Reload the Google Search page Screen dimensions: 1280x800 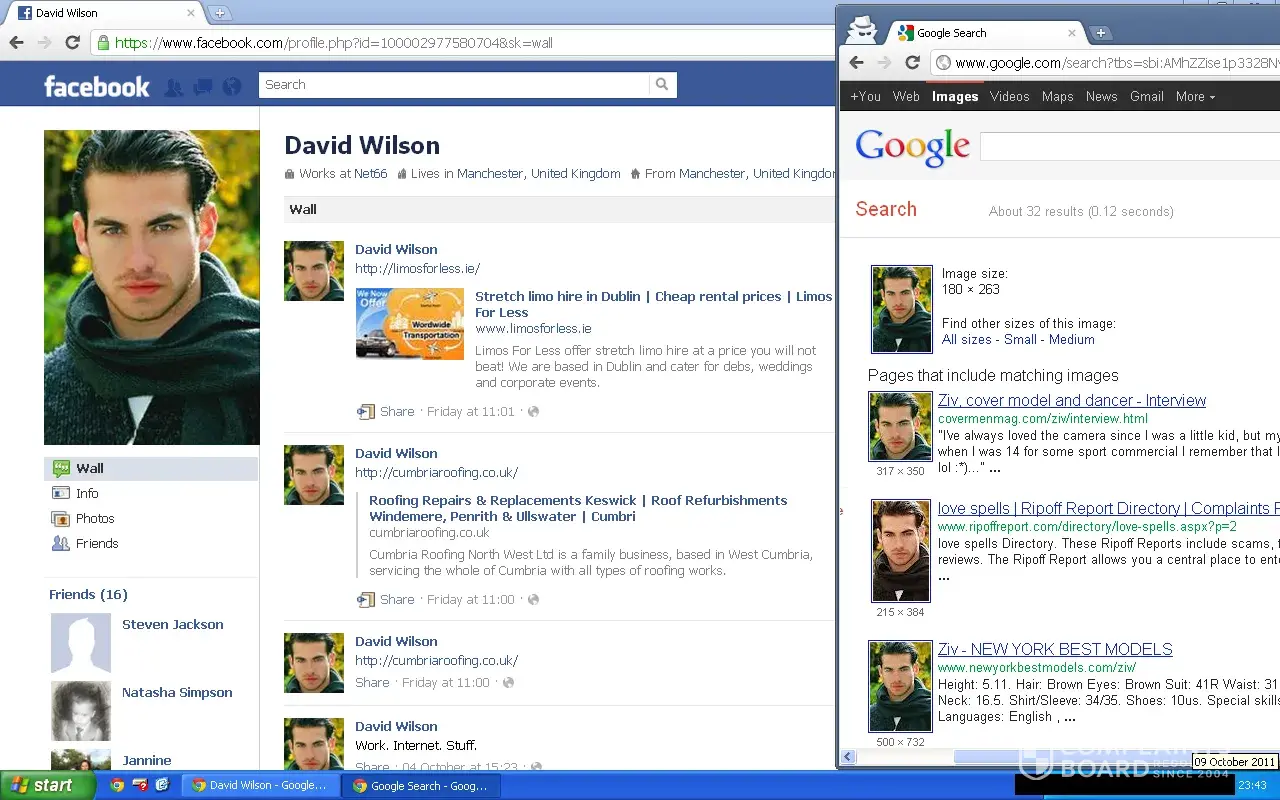(912, 63)
